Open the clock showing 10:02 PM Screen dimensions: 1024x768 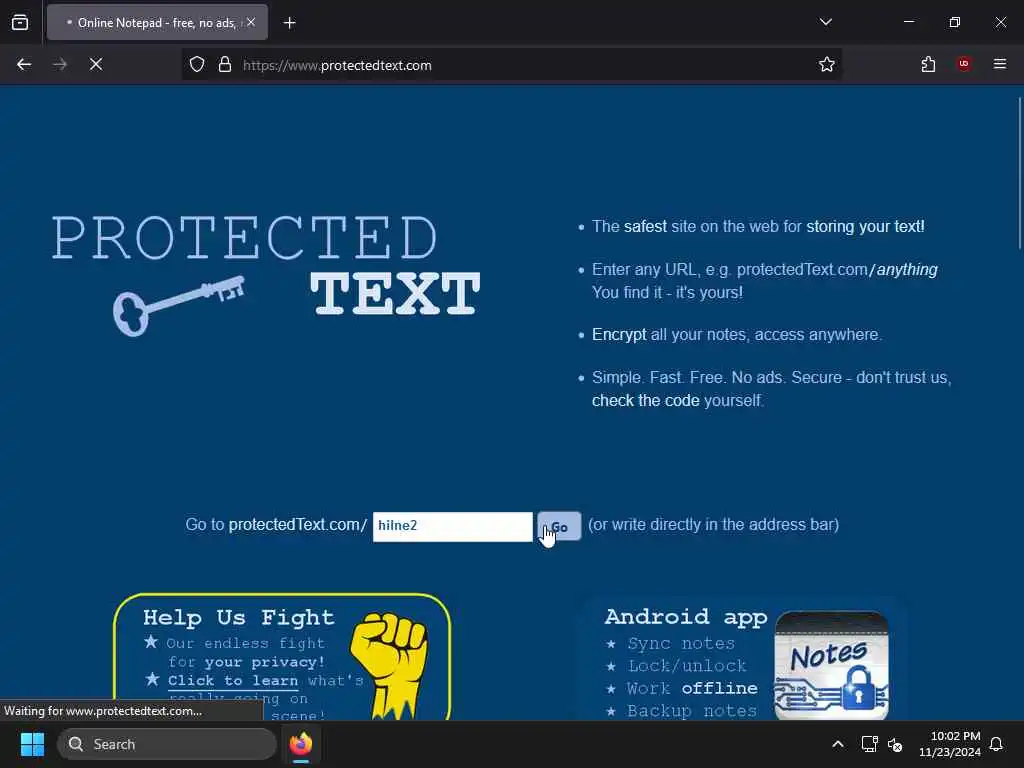click(950, 744)
